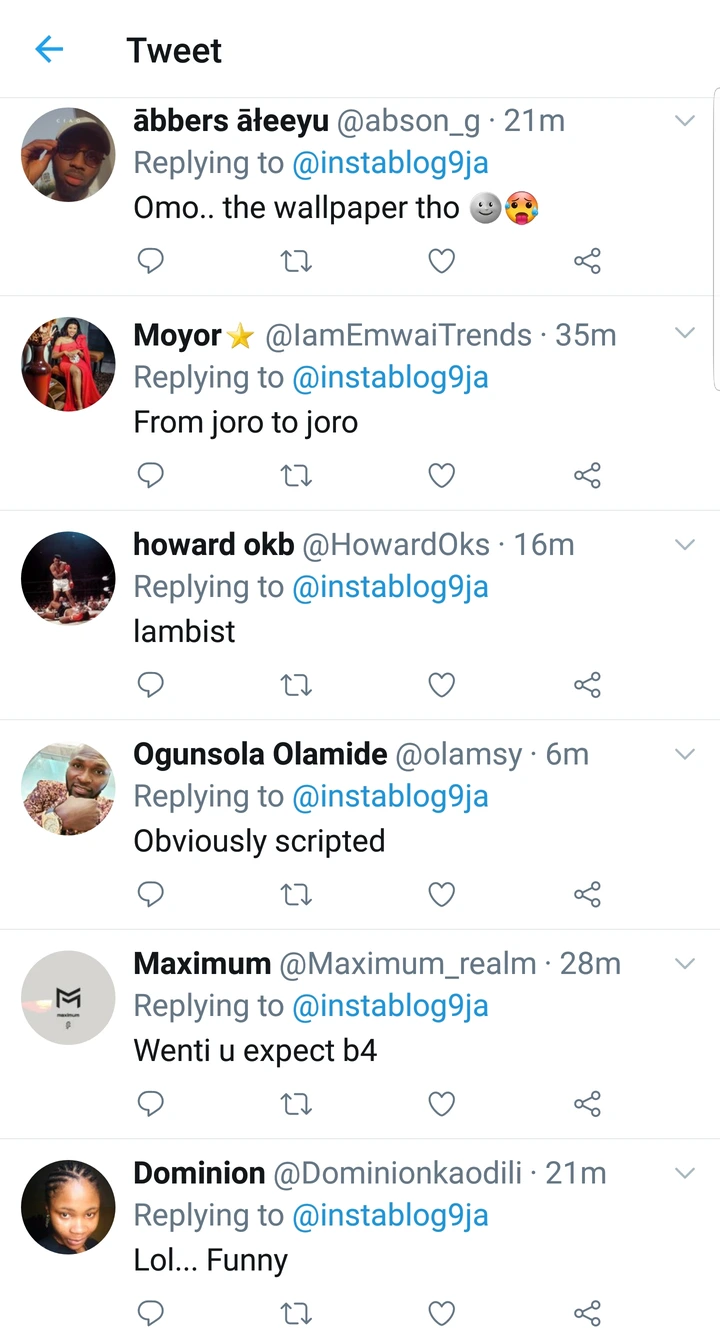
Task: Reply to howard okb's 'lambist' tweet
Action: coord(150,685)
